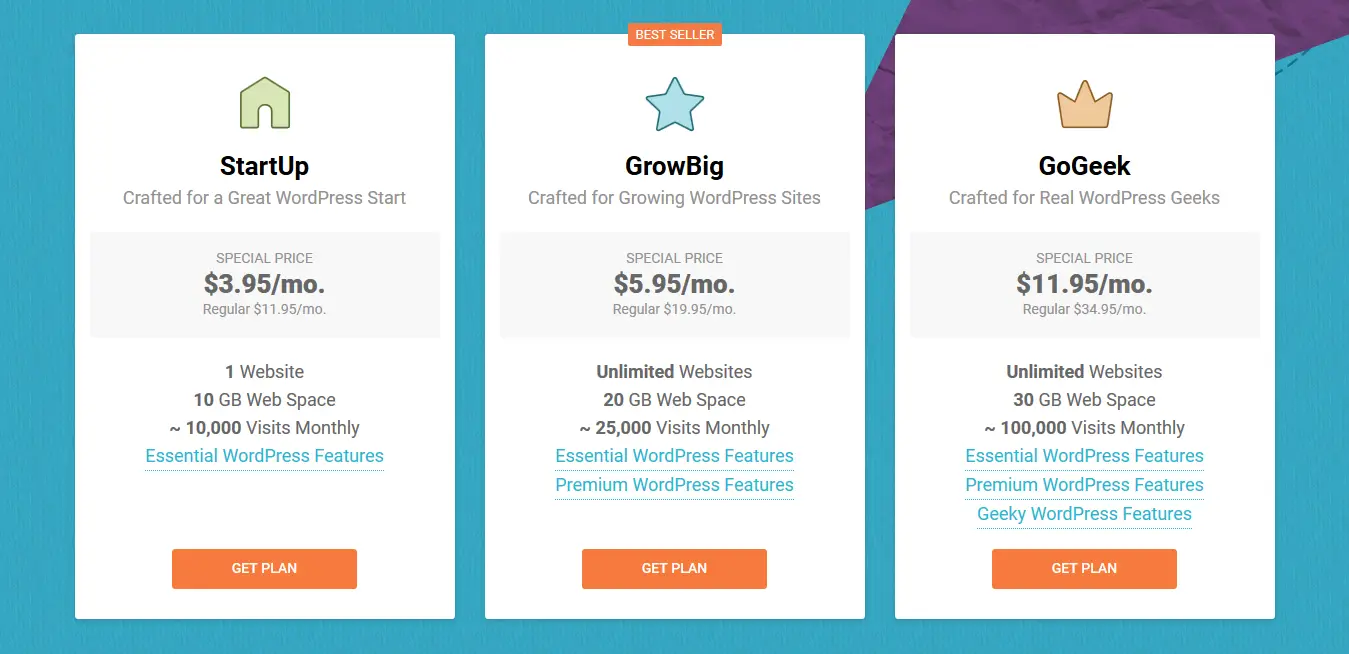
Task: Click the GoGeek plan title
Action: (1085, 166)
